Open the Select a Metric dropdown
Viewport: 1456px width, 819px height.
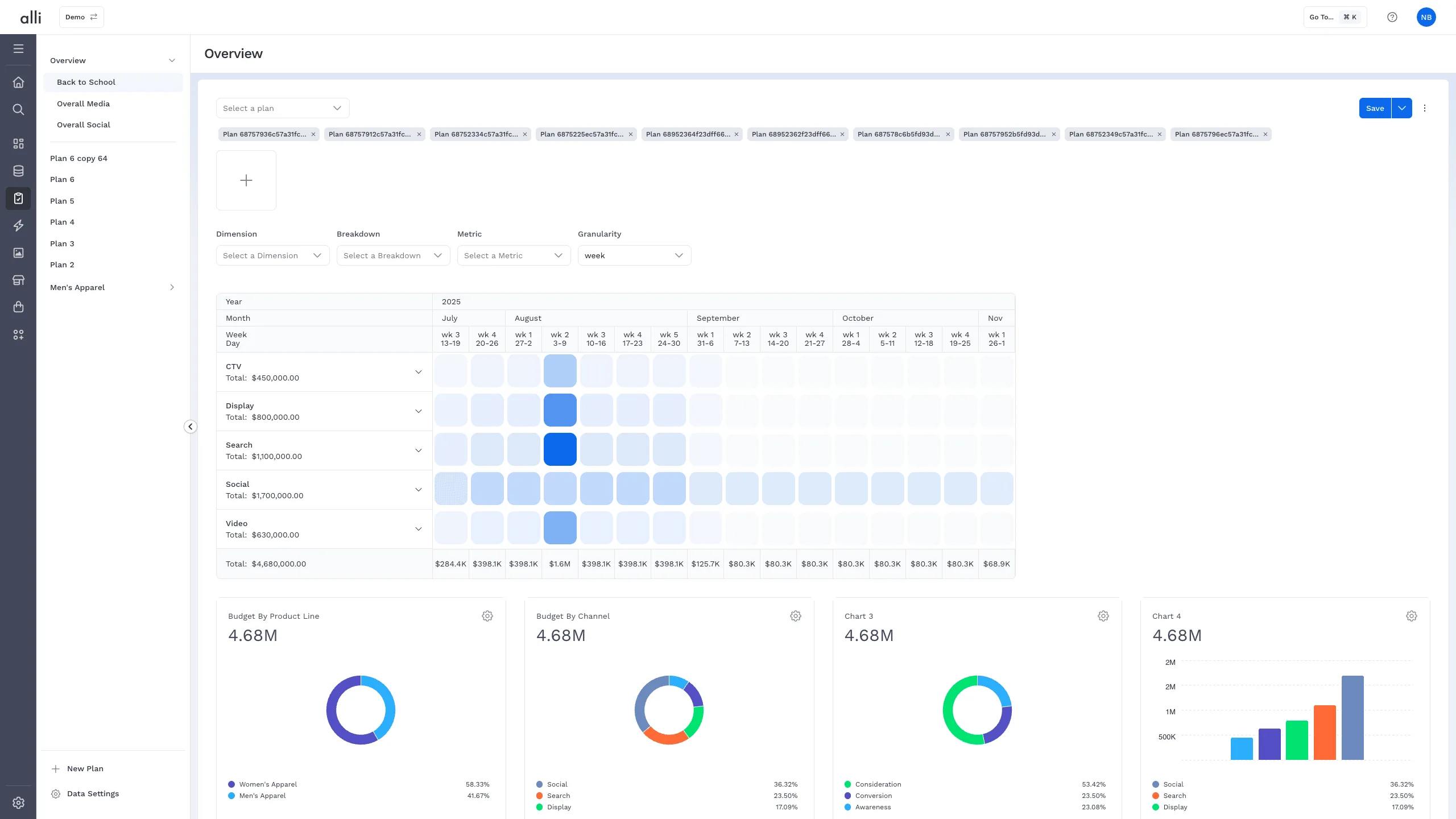(514, 255)
